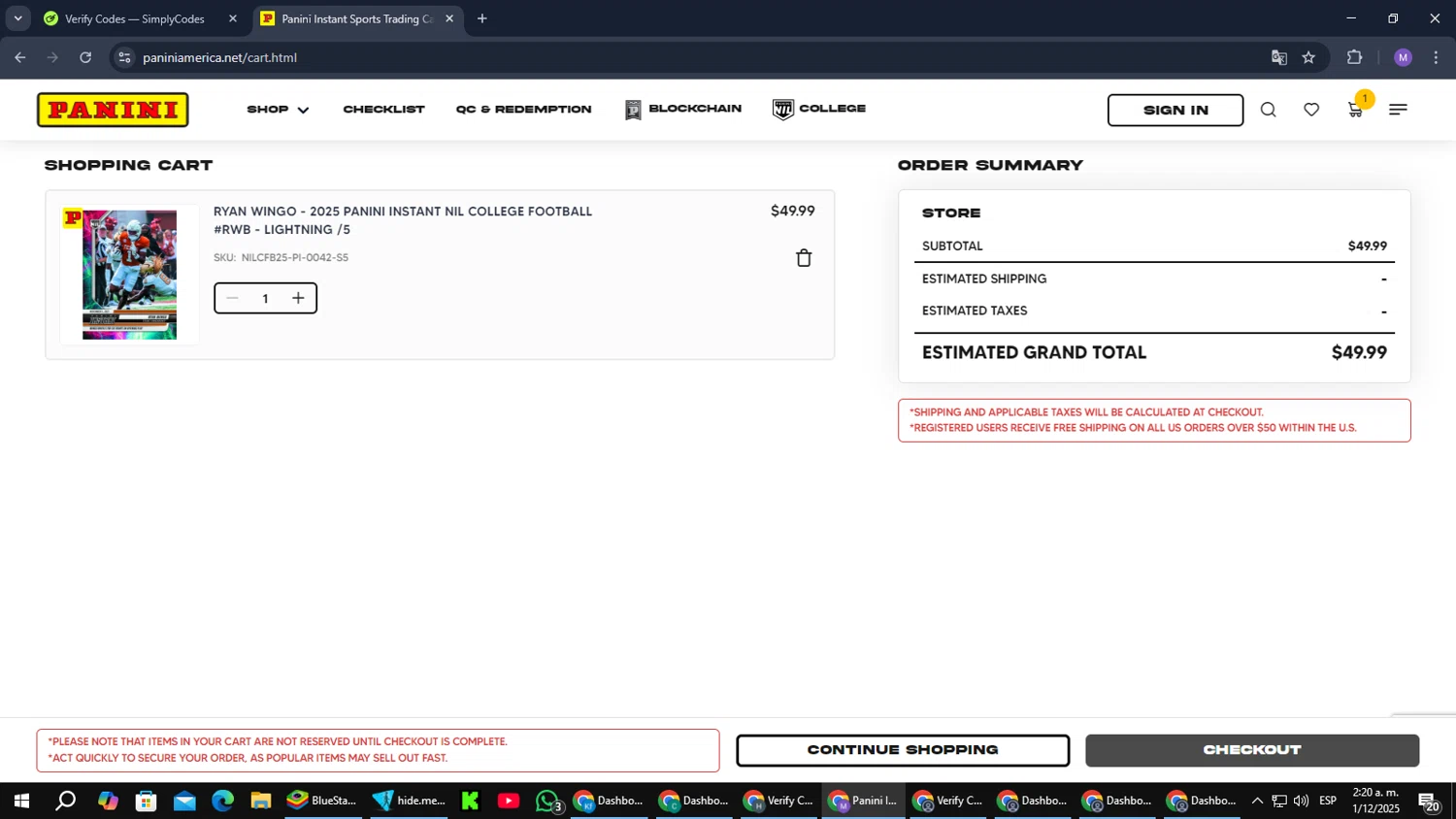Viewport: 1456px width, 819px height.
Task: Click the Ryan Wingo card thumbnail
Action: click(x=129, y=275)
